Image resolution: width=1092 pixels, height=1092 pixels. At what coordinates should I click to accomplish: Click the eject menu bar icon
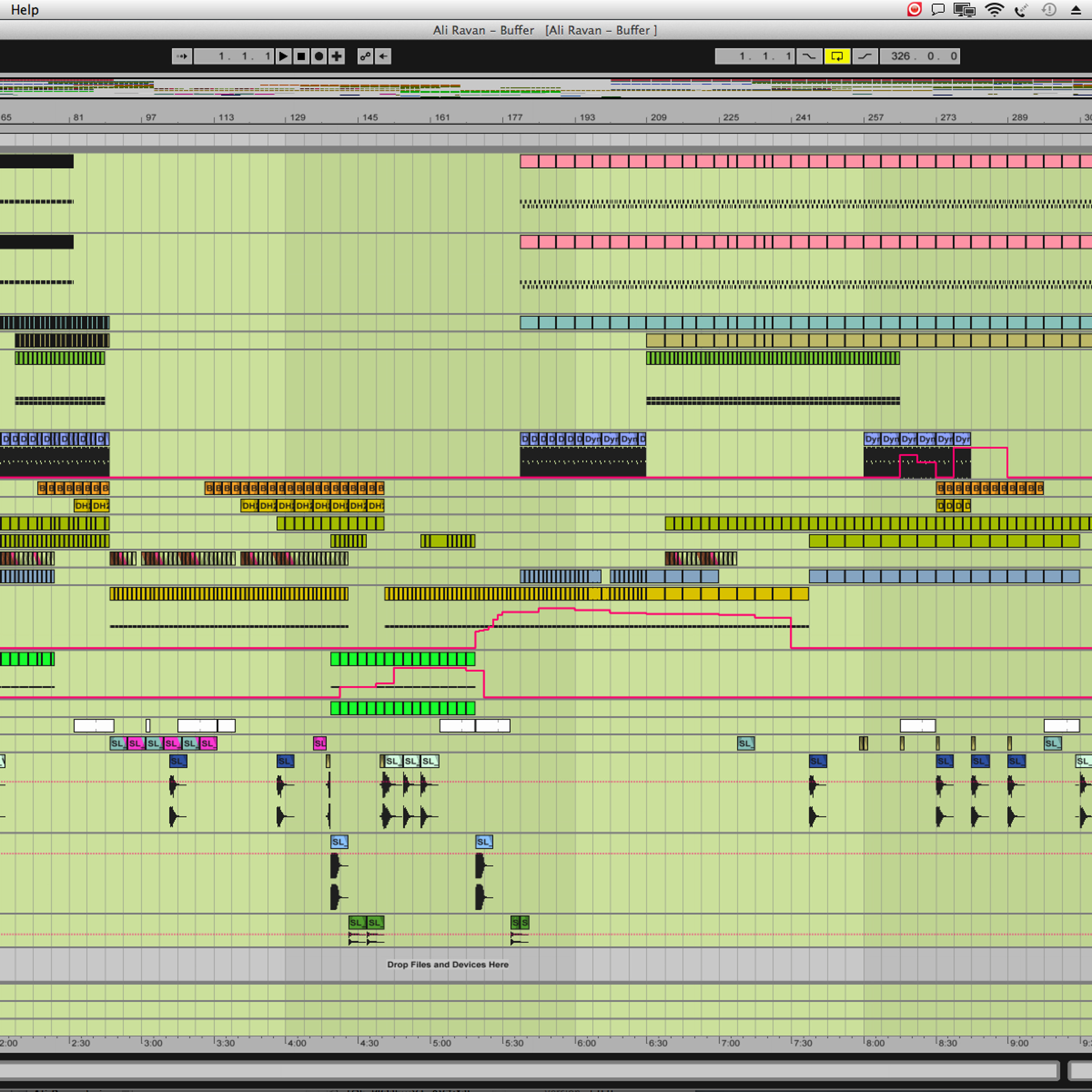(1076, 9)
